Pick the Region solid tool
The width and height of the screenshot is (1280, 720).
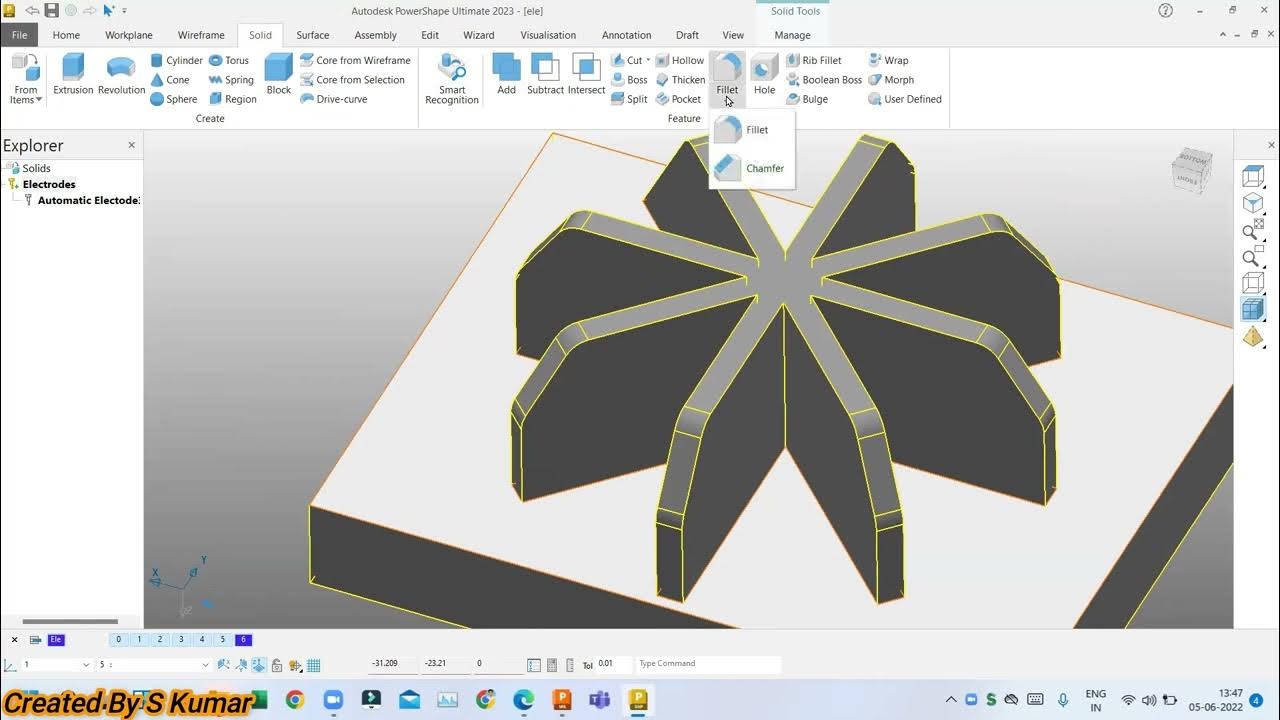[233, 99]
